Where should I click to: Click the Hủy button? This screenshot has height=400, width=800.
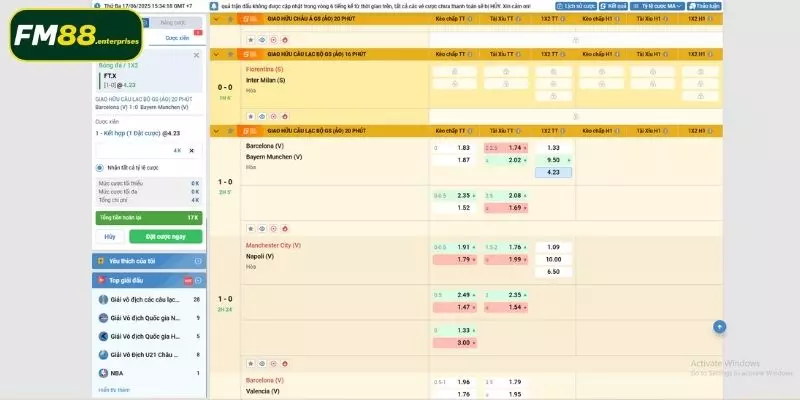coord(110,237)
